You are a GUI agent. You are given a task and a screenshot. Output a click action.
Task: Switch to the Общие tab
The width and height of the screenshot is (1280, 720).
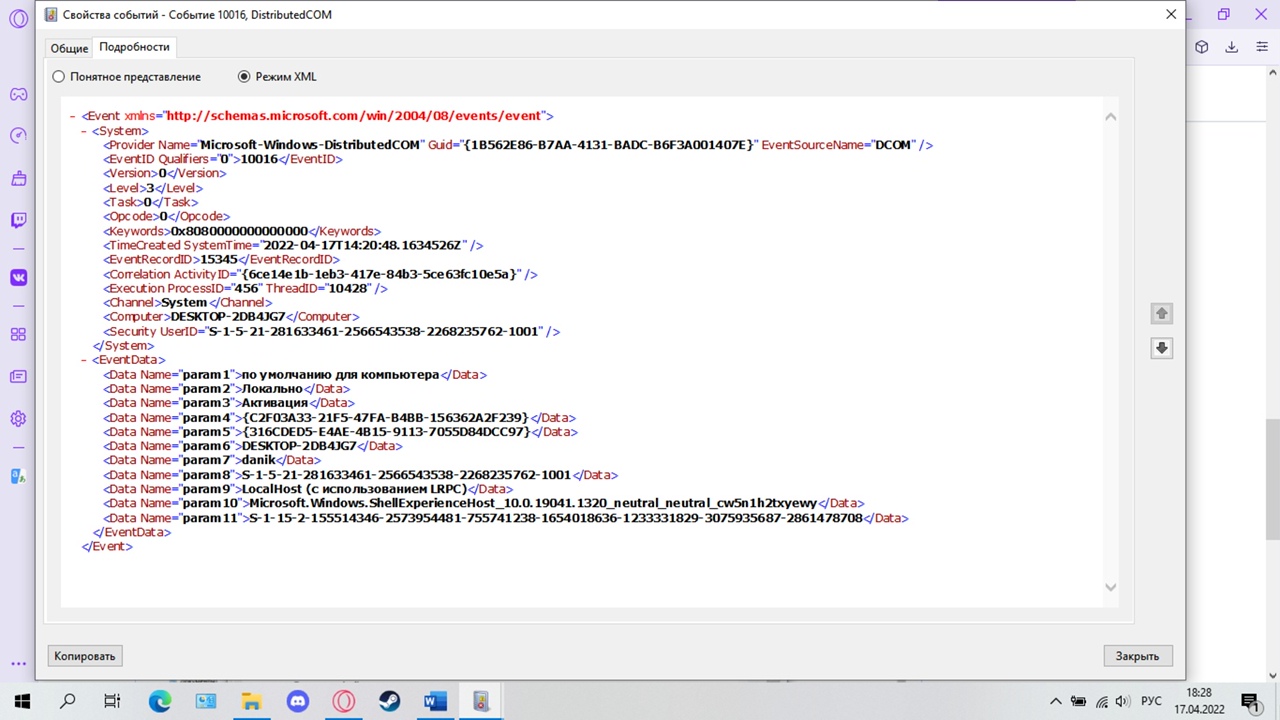click(69, 47)
